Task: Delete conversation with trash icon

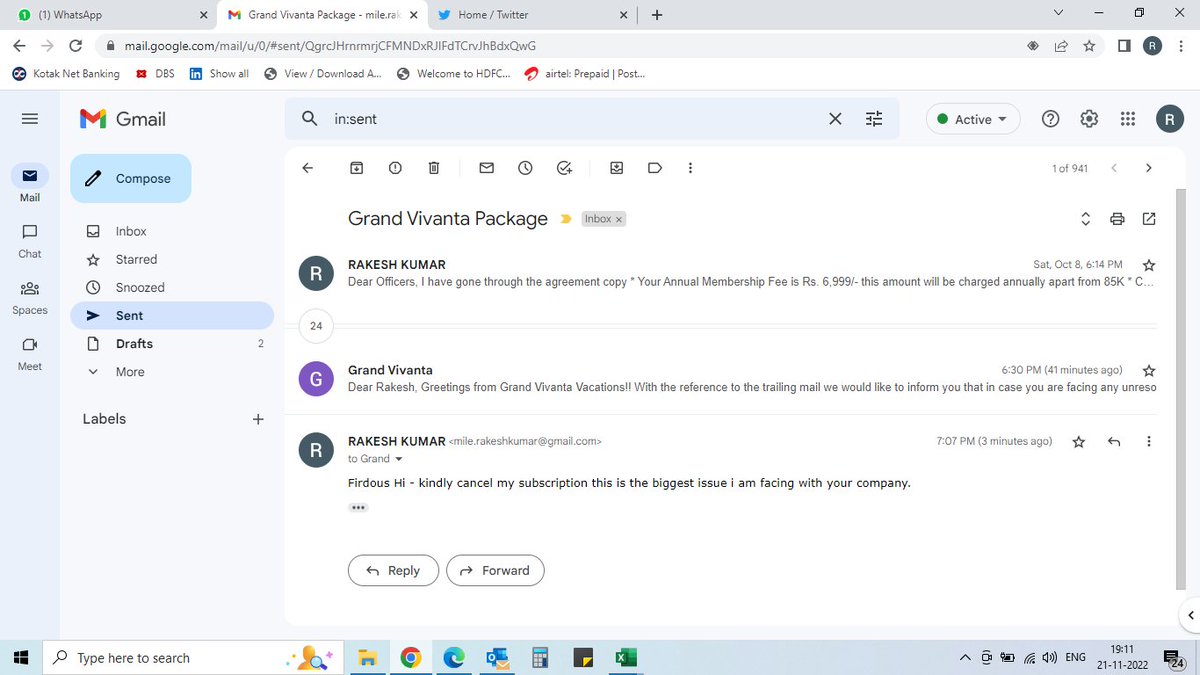Action: [x=434, y=168]
